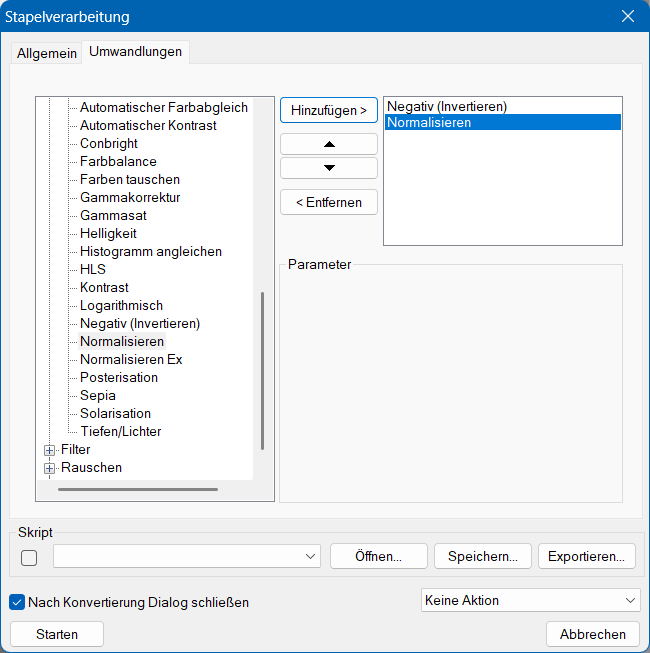Open the Keine Aktion dropdown
Screen dimensions: 650x653
pyautogui.click(x=531, y=600)
